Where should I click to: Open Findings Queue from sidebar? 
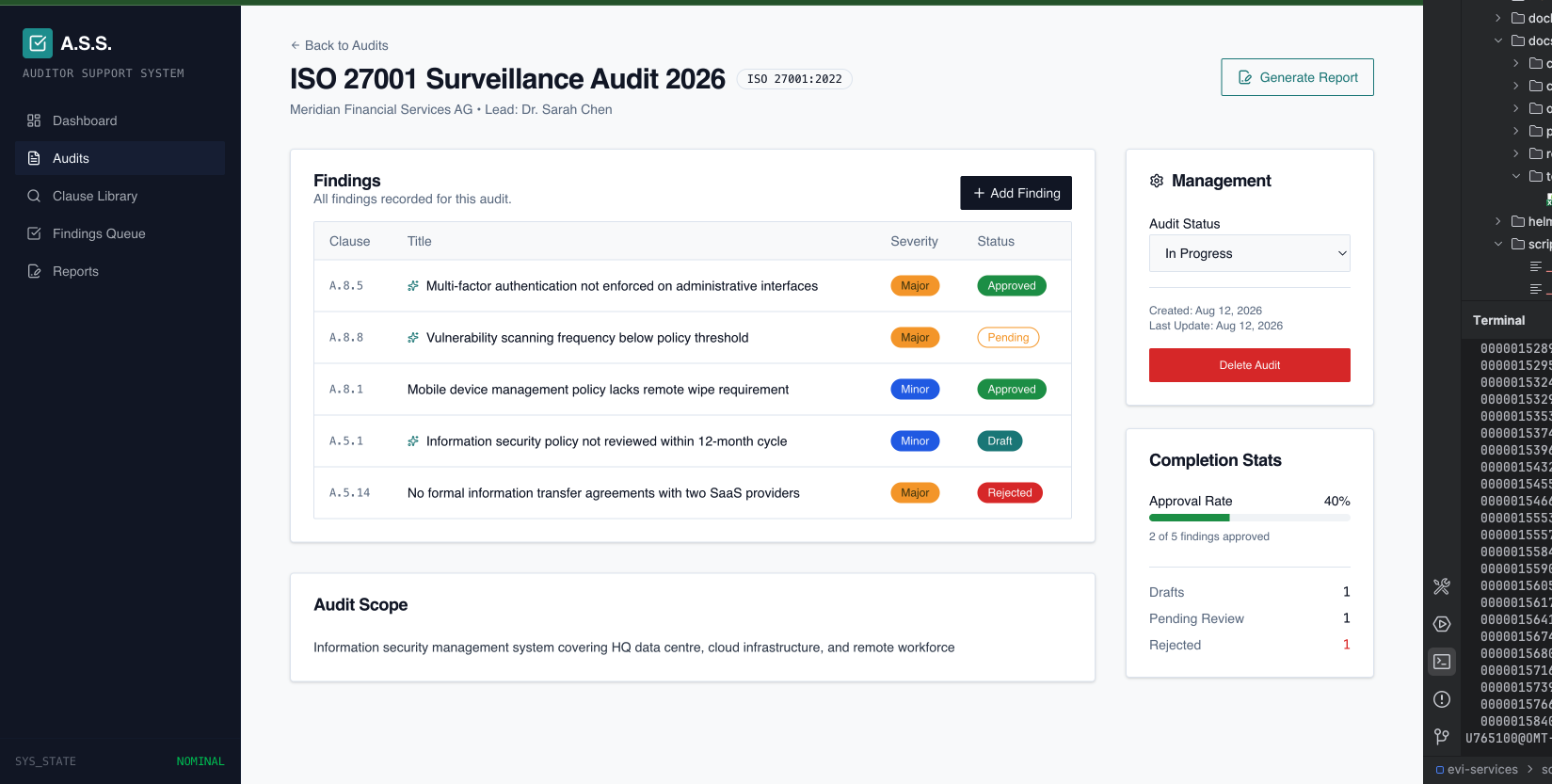click(120, 233)
